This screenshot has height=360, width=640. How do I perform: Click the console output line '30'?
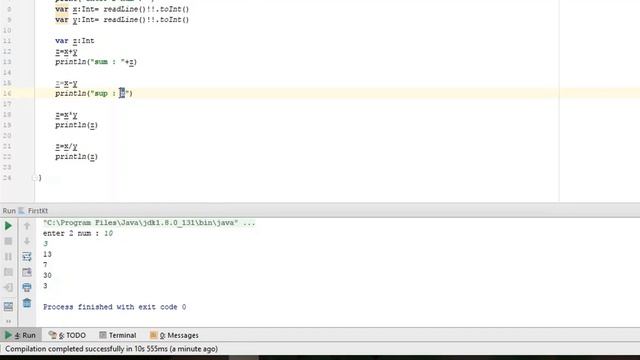click(x=47, y=276)
